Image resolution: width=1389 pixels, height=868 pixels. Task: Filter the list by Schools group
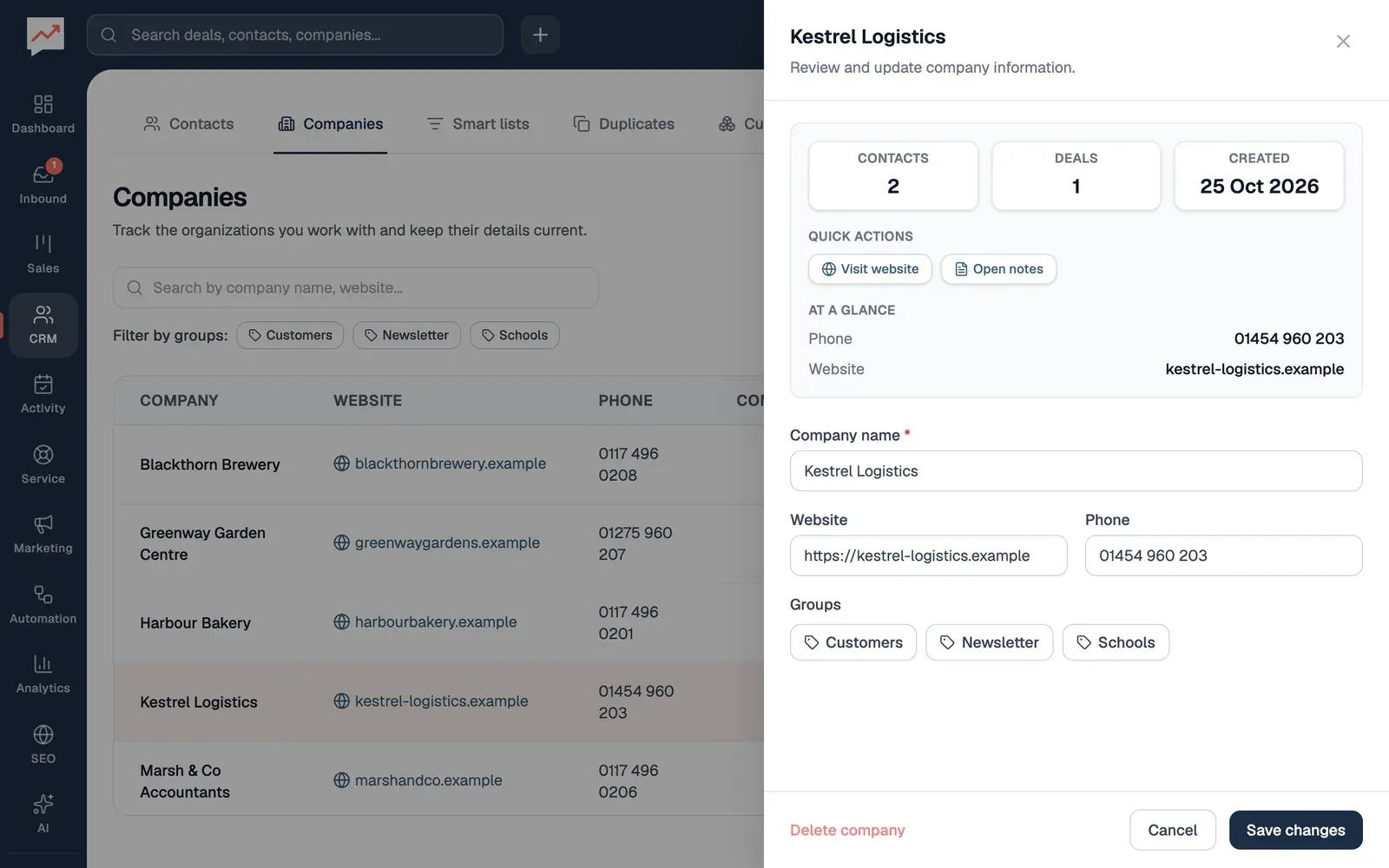click(x=515, y=335)
